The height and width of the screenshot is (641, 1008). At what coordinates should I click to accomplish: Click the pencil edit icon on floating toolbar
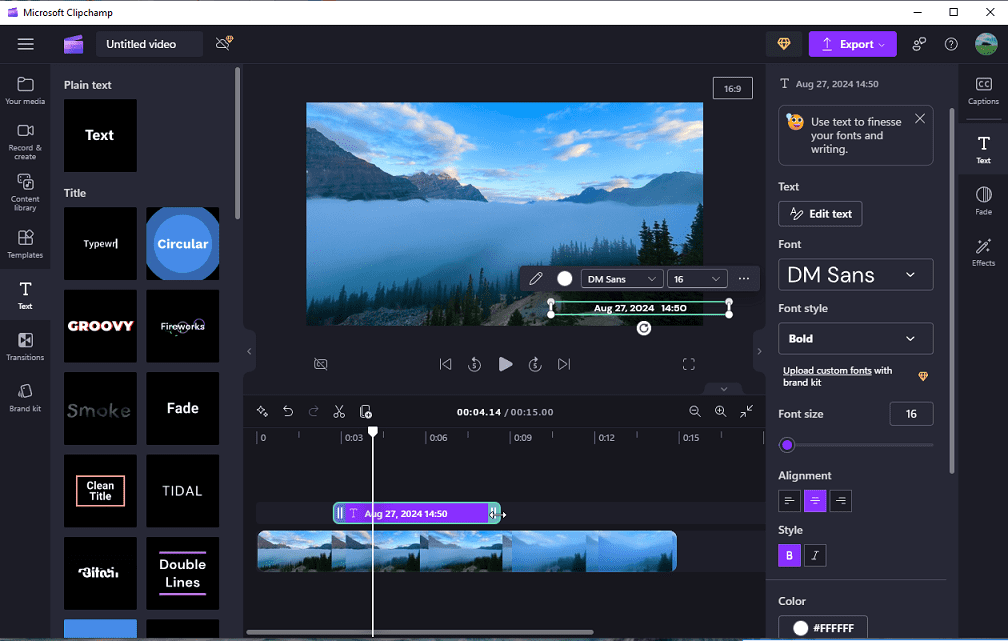coord(536,278)
